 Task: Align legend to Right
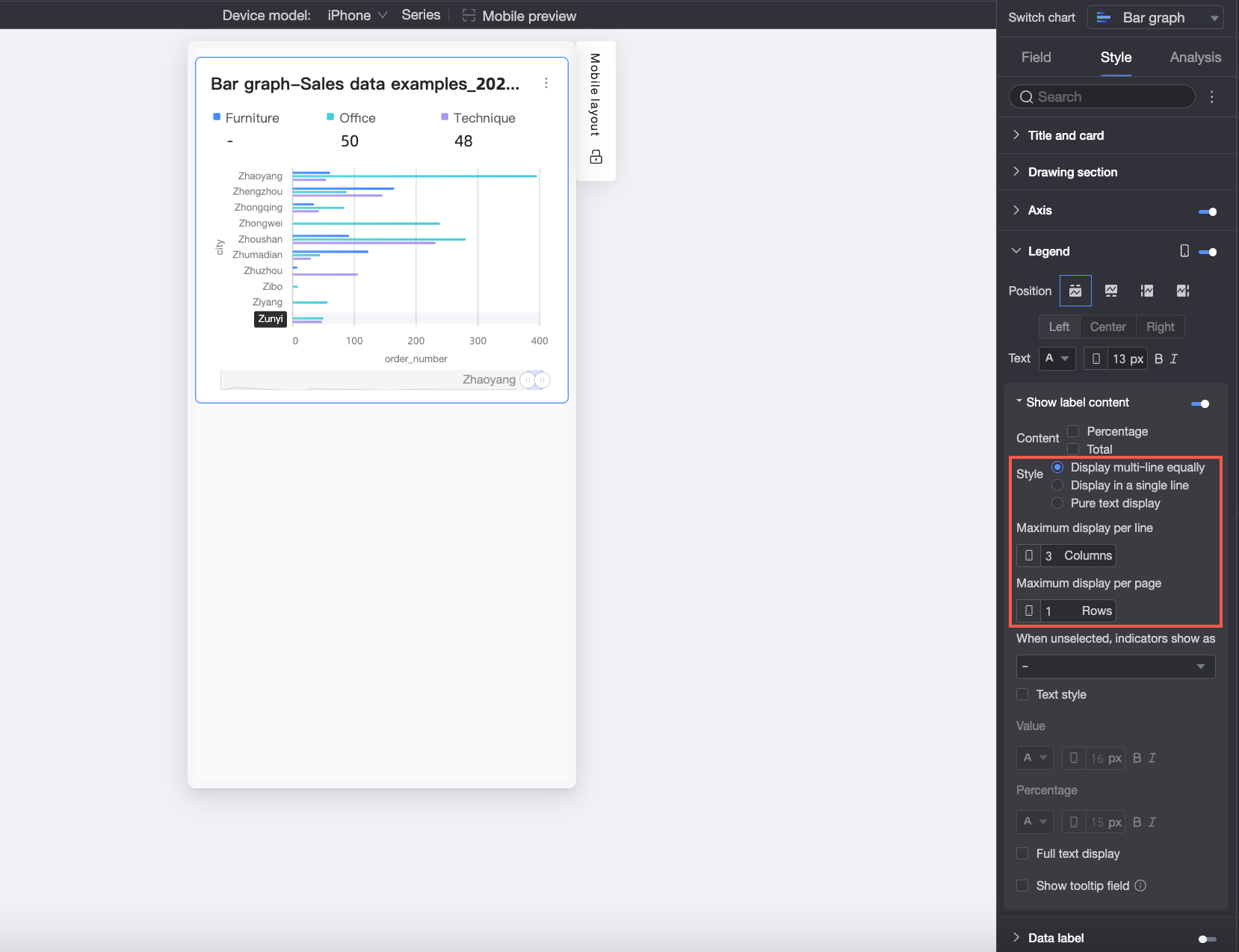click(1161, 327)
